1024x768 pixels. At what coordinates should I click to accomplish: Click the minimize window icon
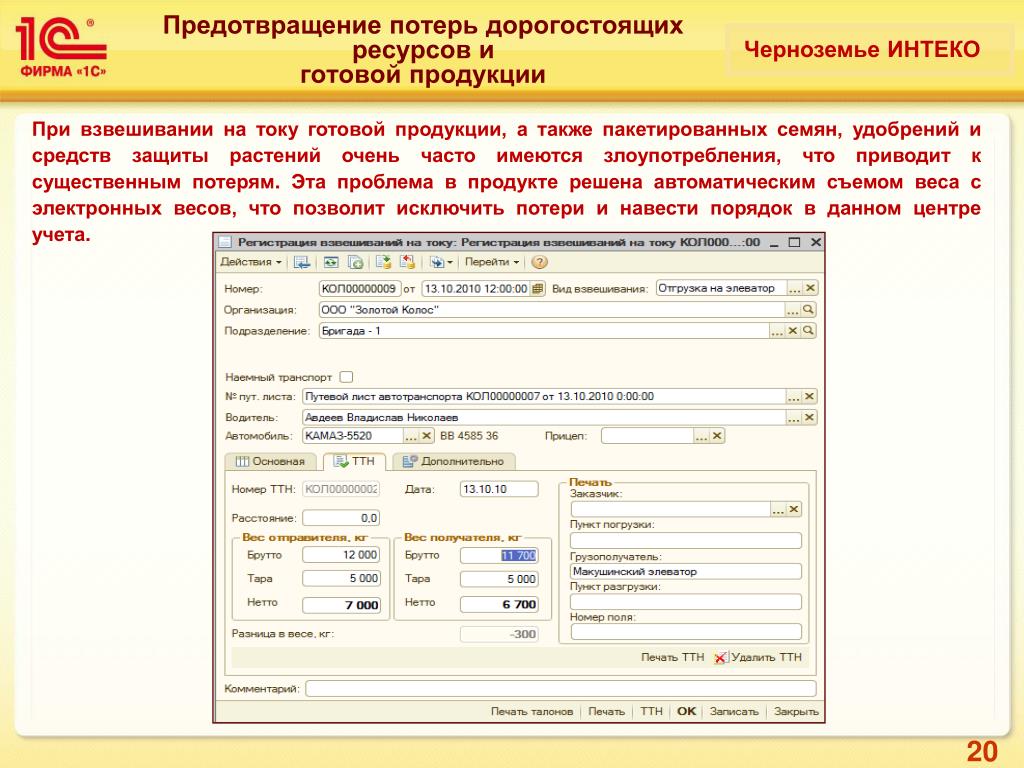click(774, 243)
